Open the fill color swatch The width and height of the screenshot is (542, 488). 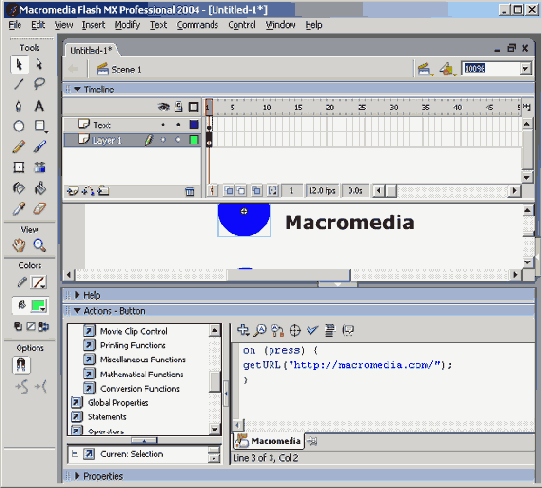point(38,306)
